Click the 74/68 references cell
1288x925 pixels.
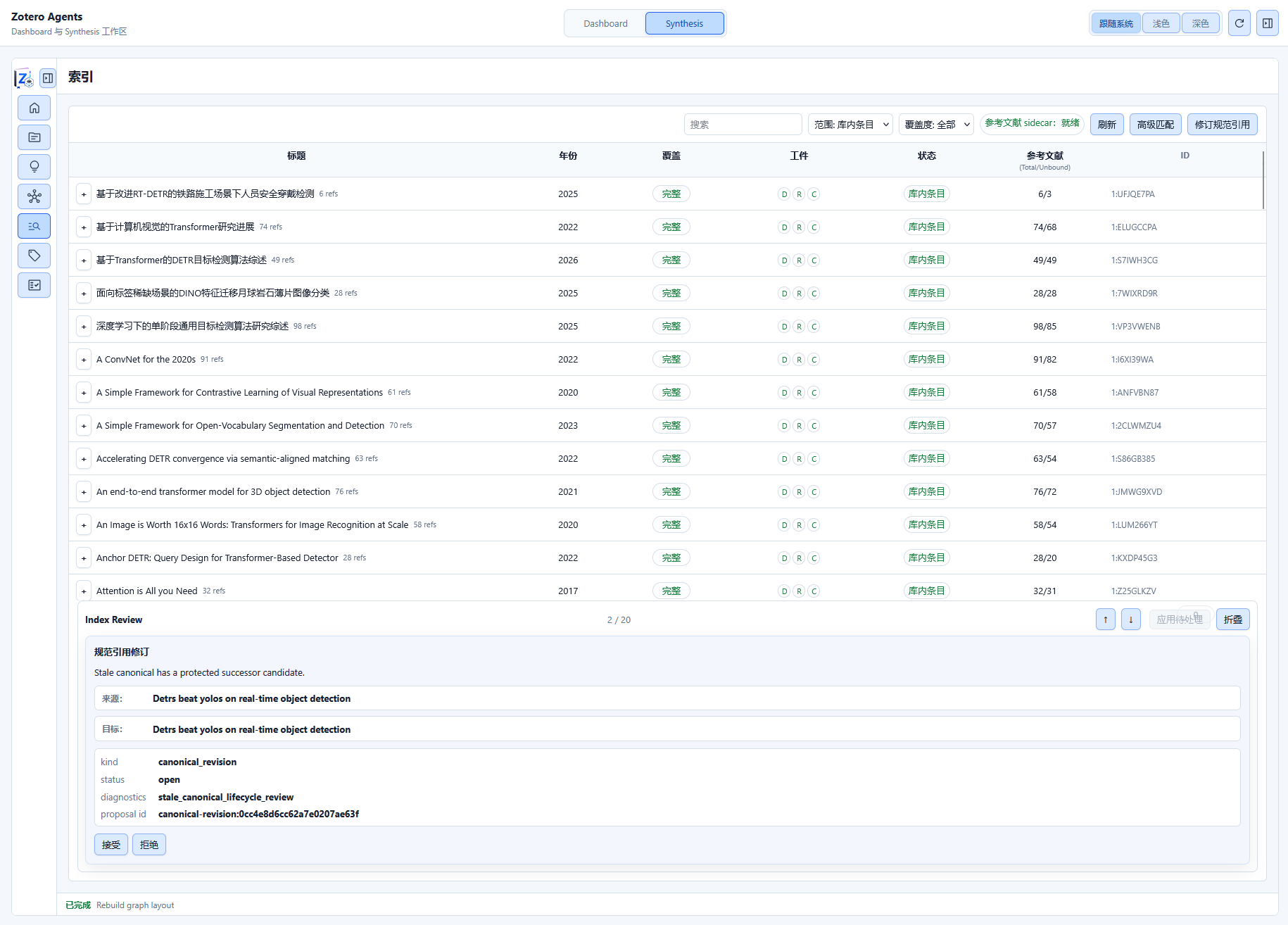[1044, 227]
